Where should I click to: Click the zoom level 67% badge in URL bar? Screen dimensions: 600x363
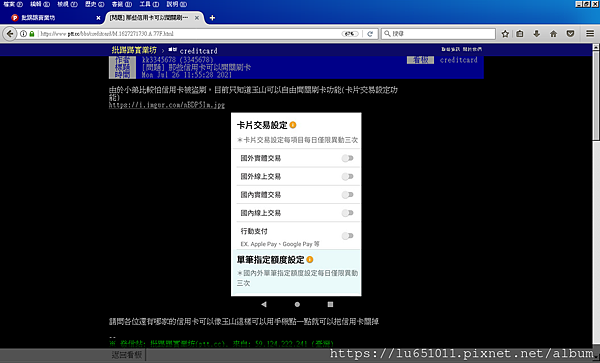(x=350, y=34)
